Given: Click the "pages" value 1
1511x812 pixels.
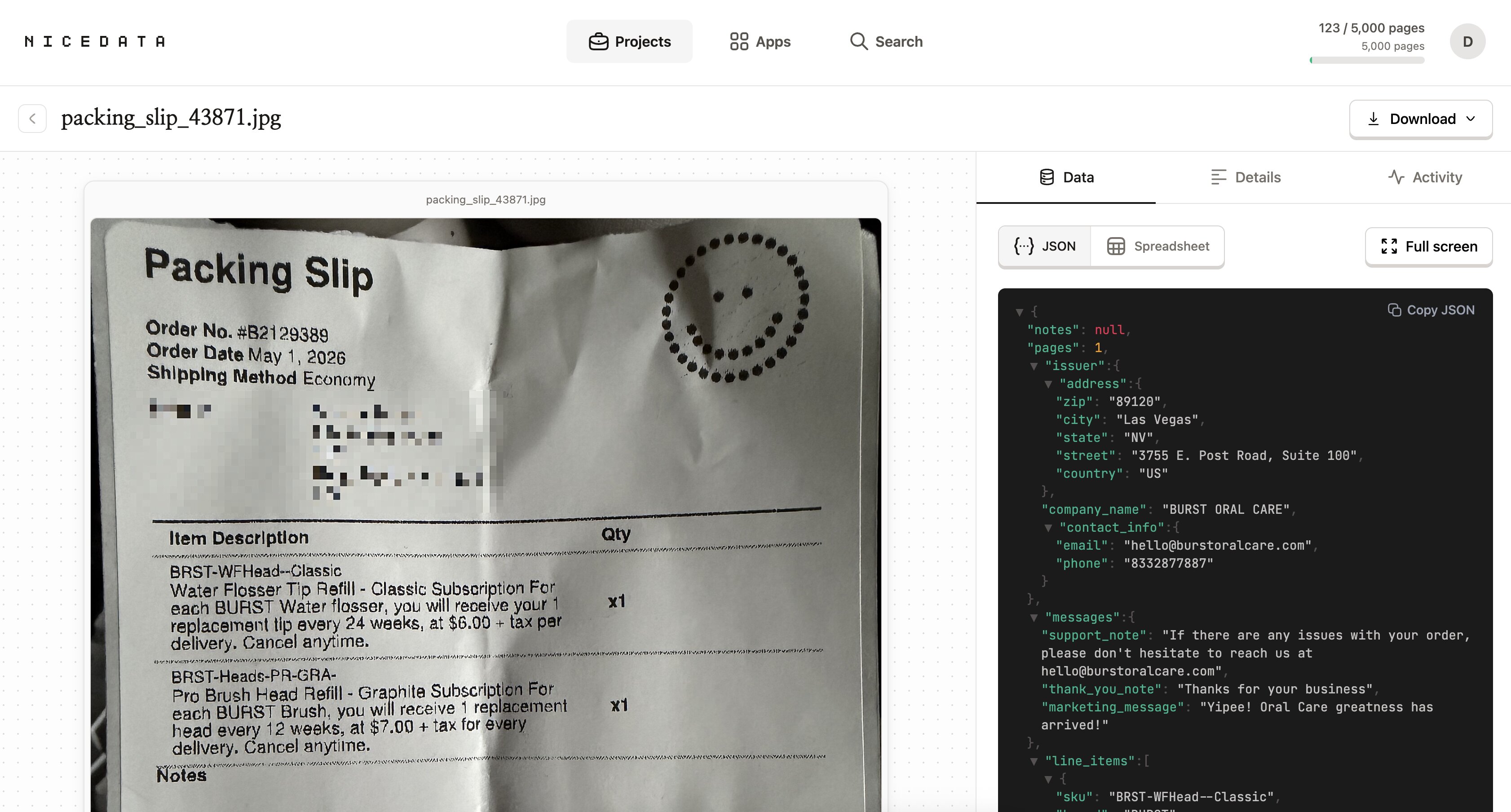Looking at the screenshot, I should 1098,348.
